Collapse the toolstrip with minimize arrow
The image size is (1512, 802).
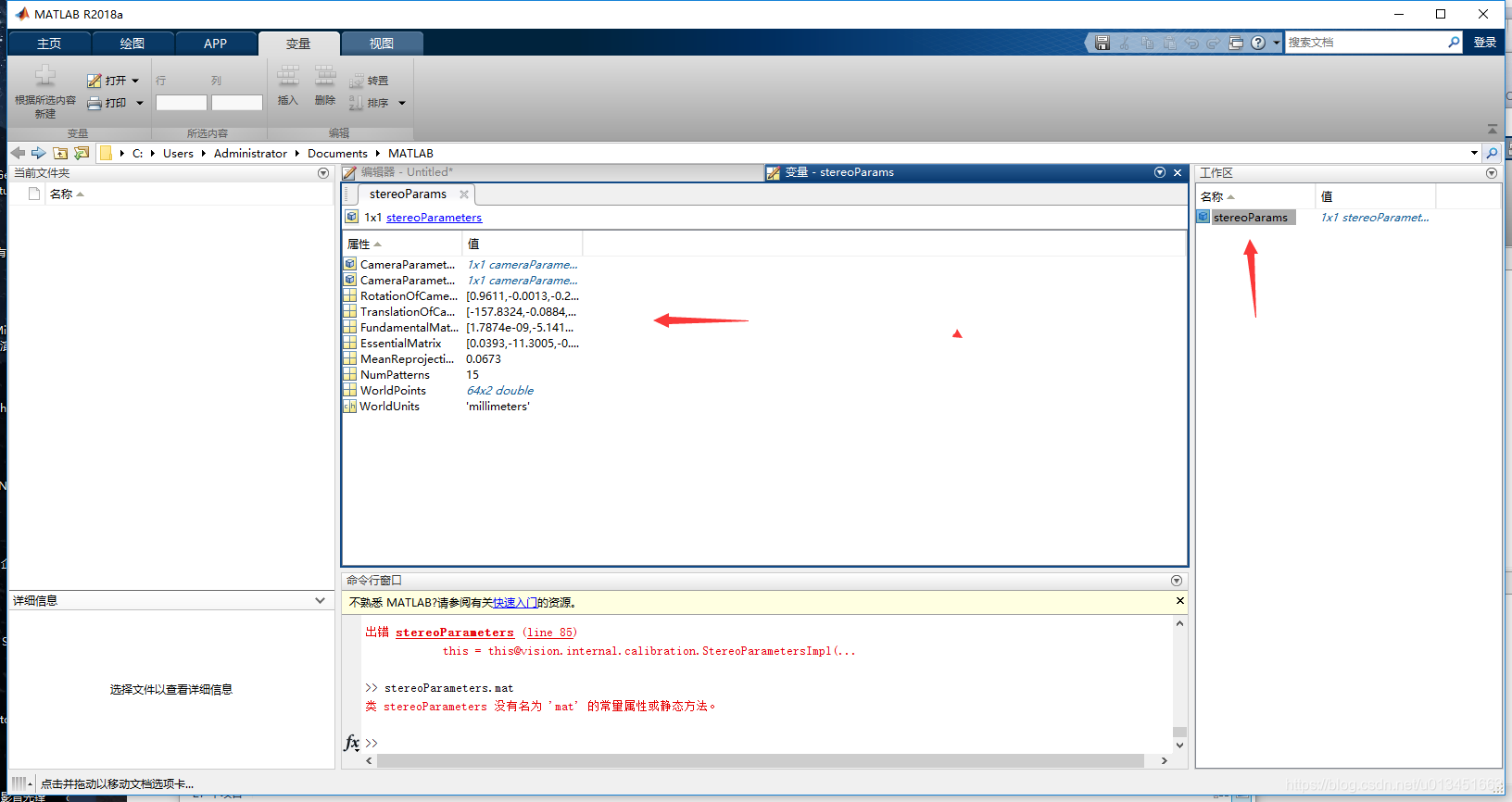pos(1492,129)
